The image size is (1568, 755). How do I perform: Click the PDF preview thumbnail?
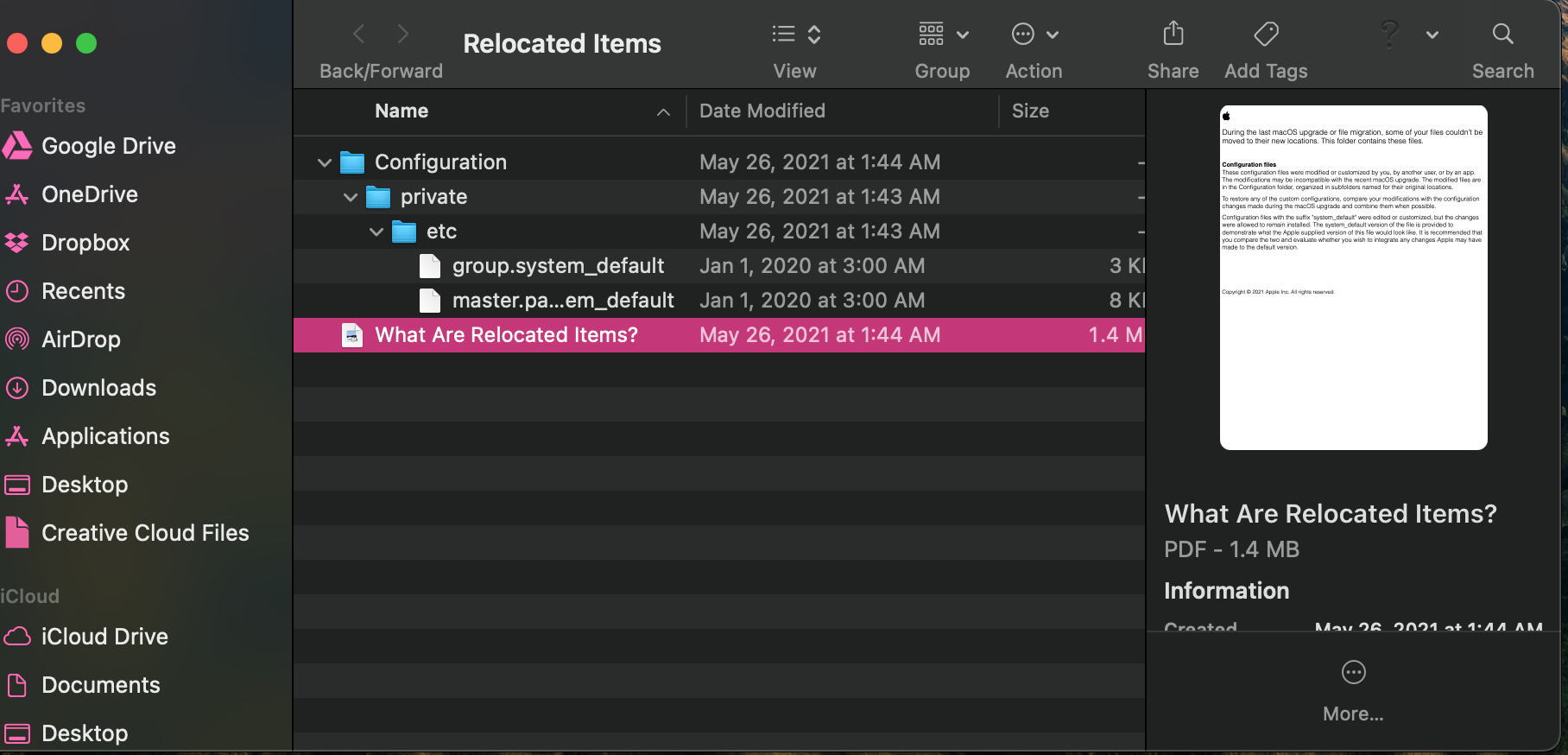(x=1353, y=277)
